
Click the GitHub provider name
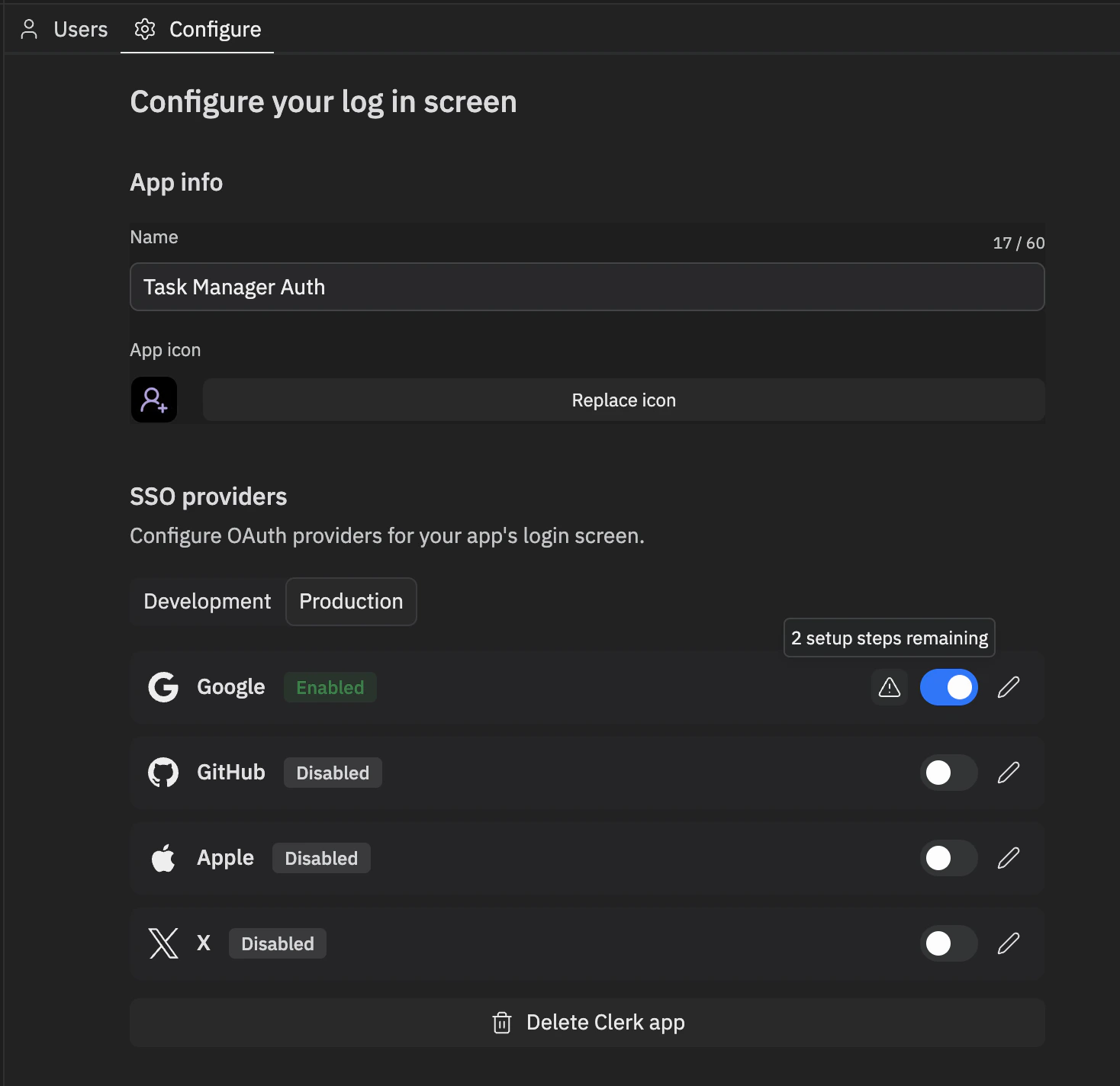231,773
